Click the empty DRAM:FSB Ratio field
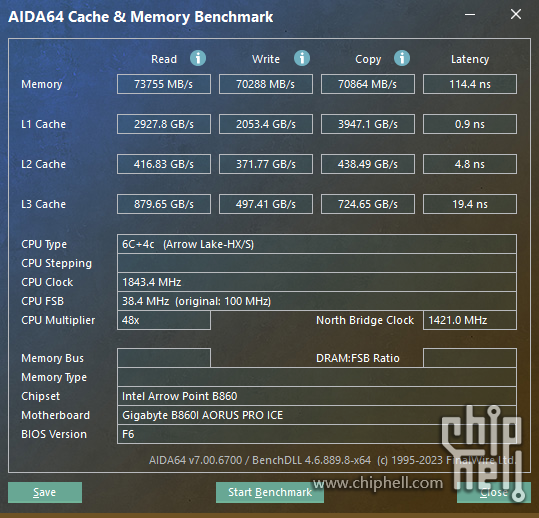The image size is (539, 518). [470, 358]
